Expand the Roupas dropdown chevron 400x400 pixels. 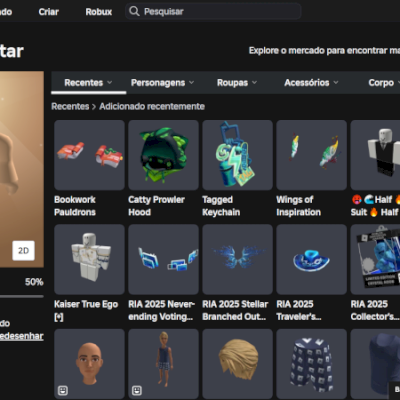[254, 82]
